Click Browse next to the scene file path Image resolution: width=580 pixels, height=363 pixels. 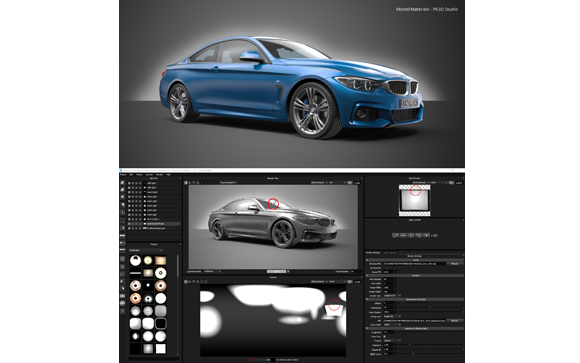click(x=454, y=264)
